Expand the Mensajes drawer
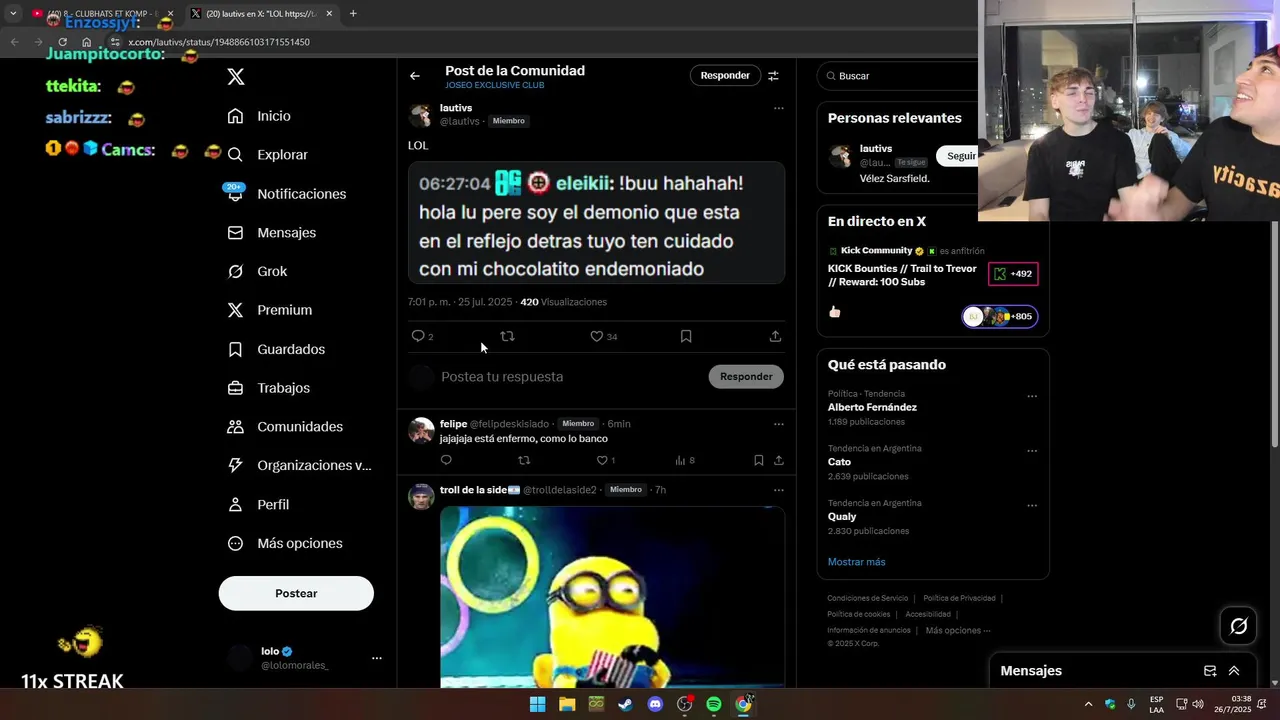Screen dimensions: 1280x720 [x=1234, y=671]
